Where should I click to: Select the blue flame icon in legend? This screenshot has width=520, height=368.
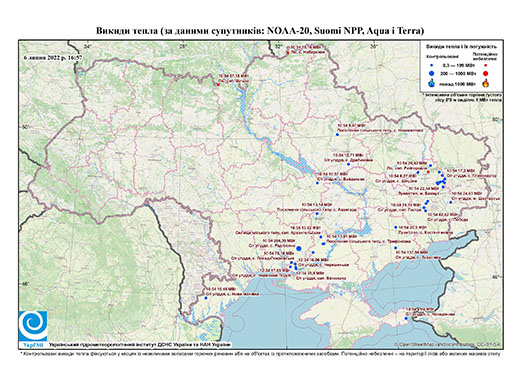(x=432, y=83)
